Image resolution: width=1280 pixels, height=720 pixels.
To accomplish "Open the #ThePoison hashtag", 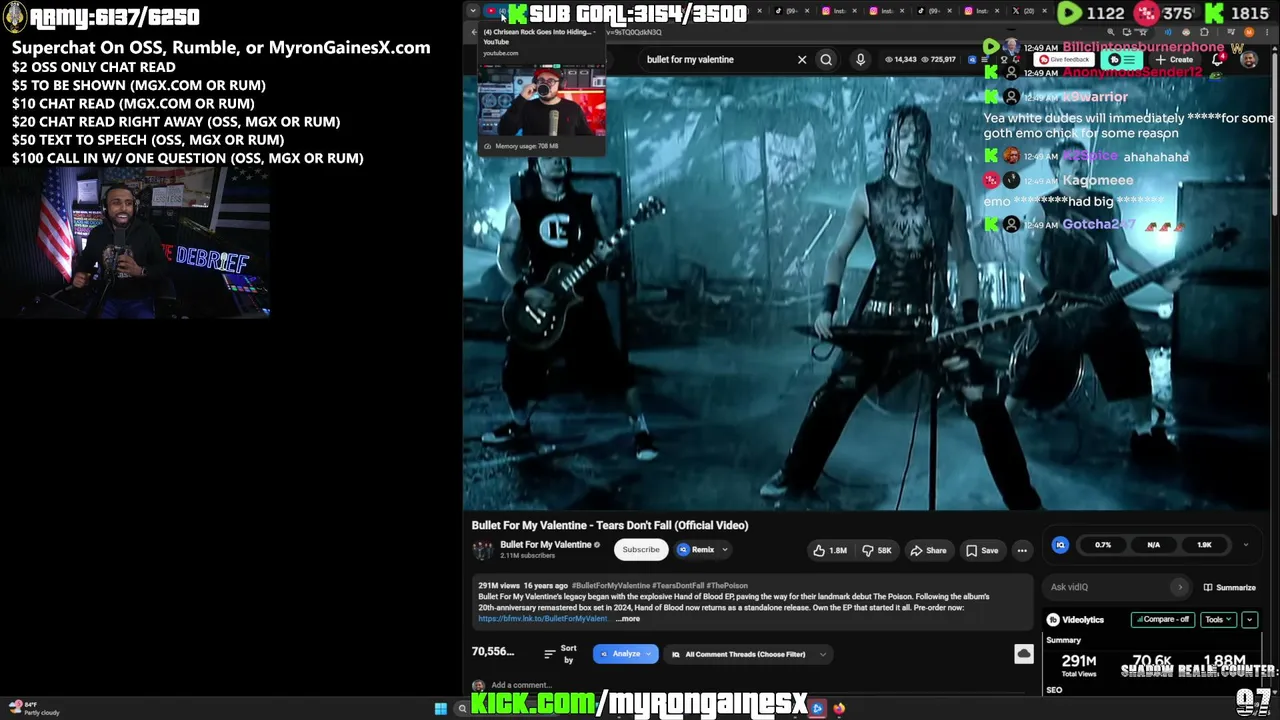I will pyautogui.click(x=727, y=586).
